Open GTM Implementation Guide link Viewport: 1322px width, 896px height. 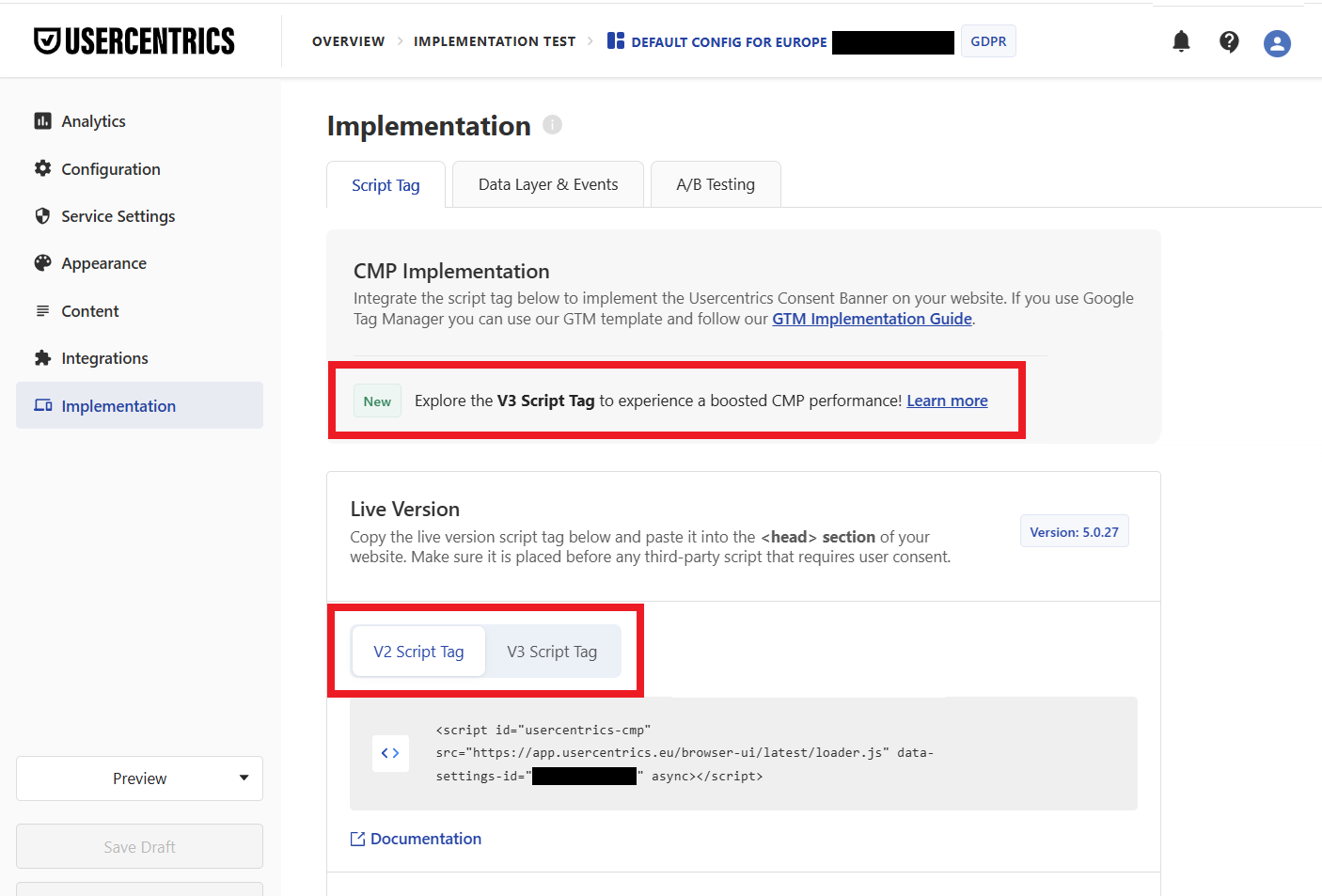[872, 319]
